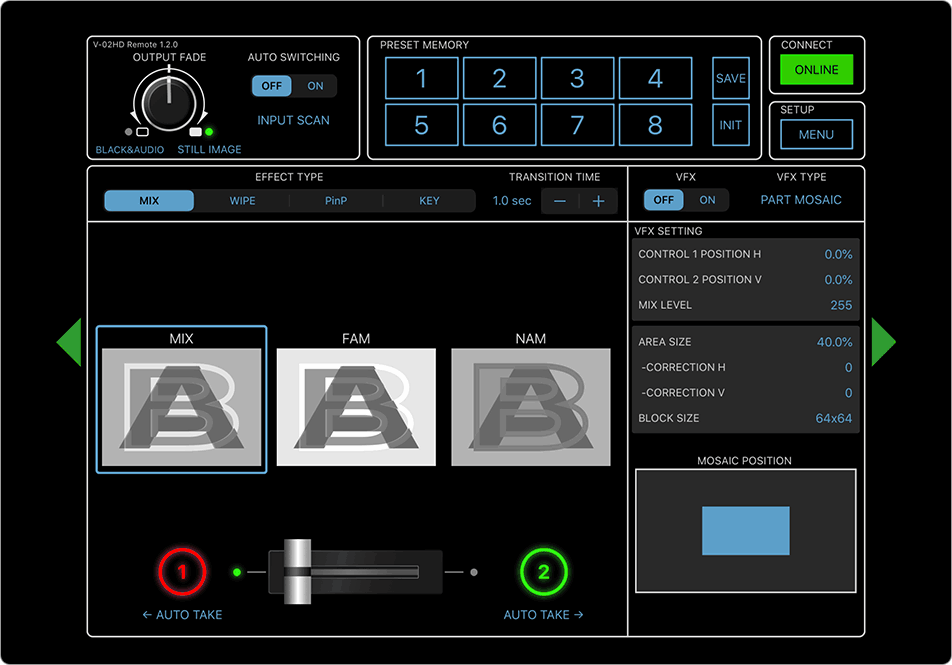Screen dimensions: 952x665
Task: Switch to the KEY effect tab
Action: 429,200
